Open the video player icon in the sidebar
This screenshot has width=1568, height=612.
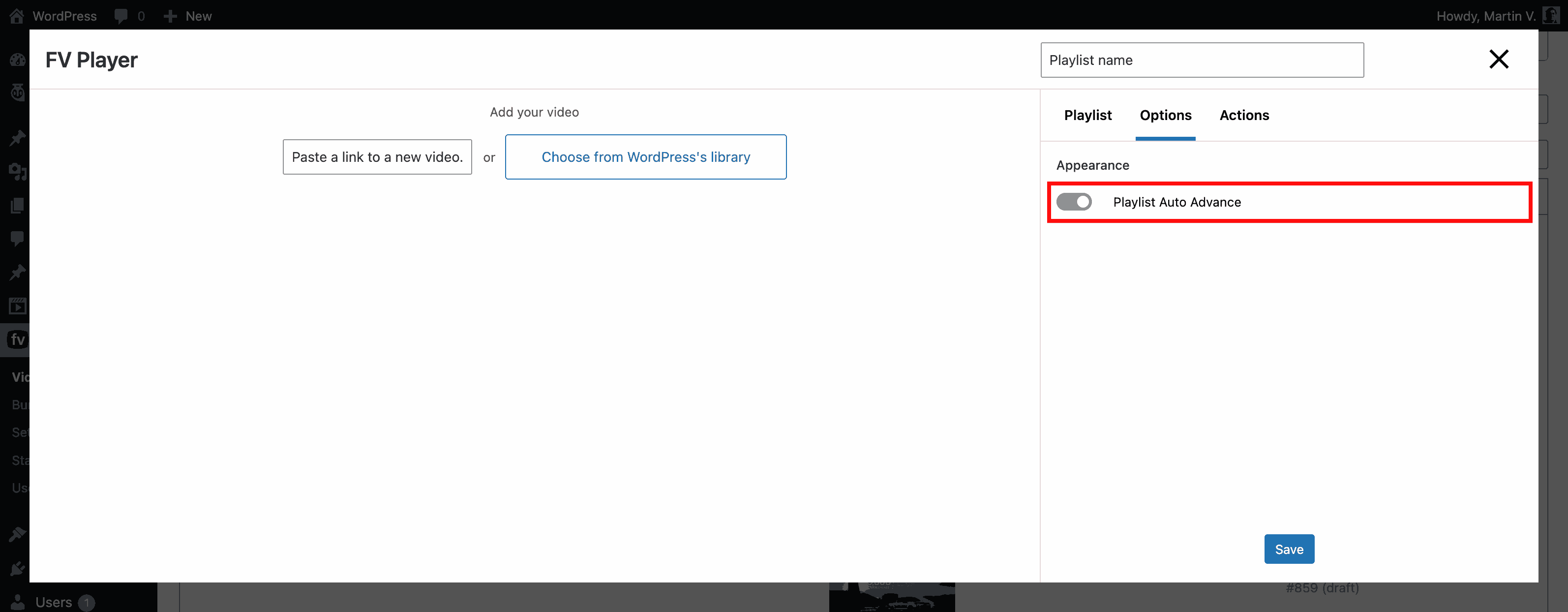18,306
